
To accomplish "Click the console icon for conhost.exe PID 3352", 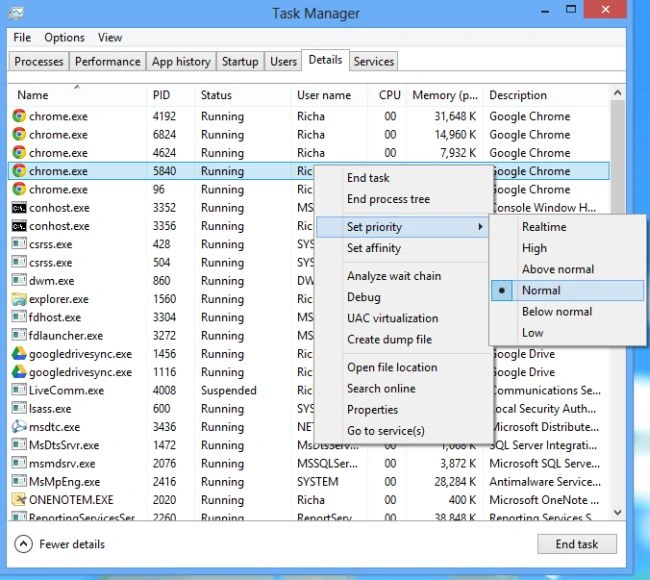I will click(x=19, y=207).
